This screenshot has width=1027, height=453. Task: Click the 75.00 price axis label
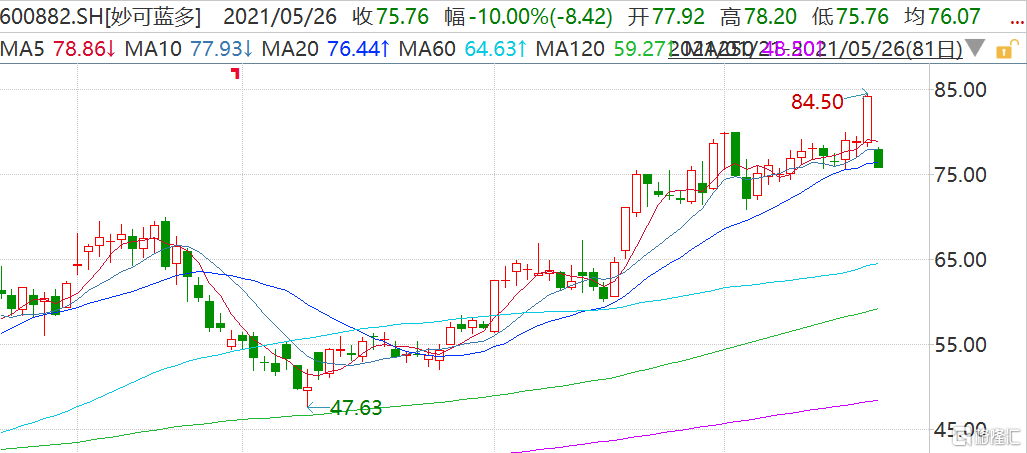(x=961, y=174)
